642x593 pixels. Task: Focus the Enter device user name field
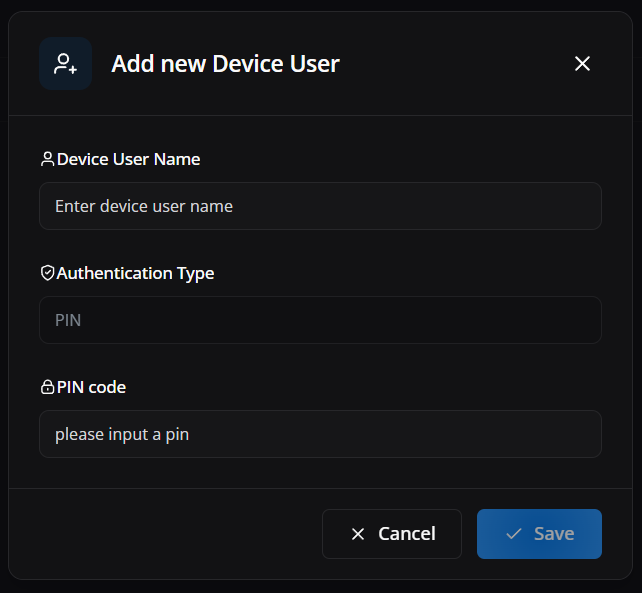coord(320,206)
